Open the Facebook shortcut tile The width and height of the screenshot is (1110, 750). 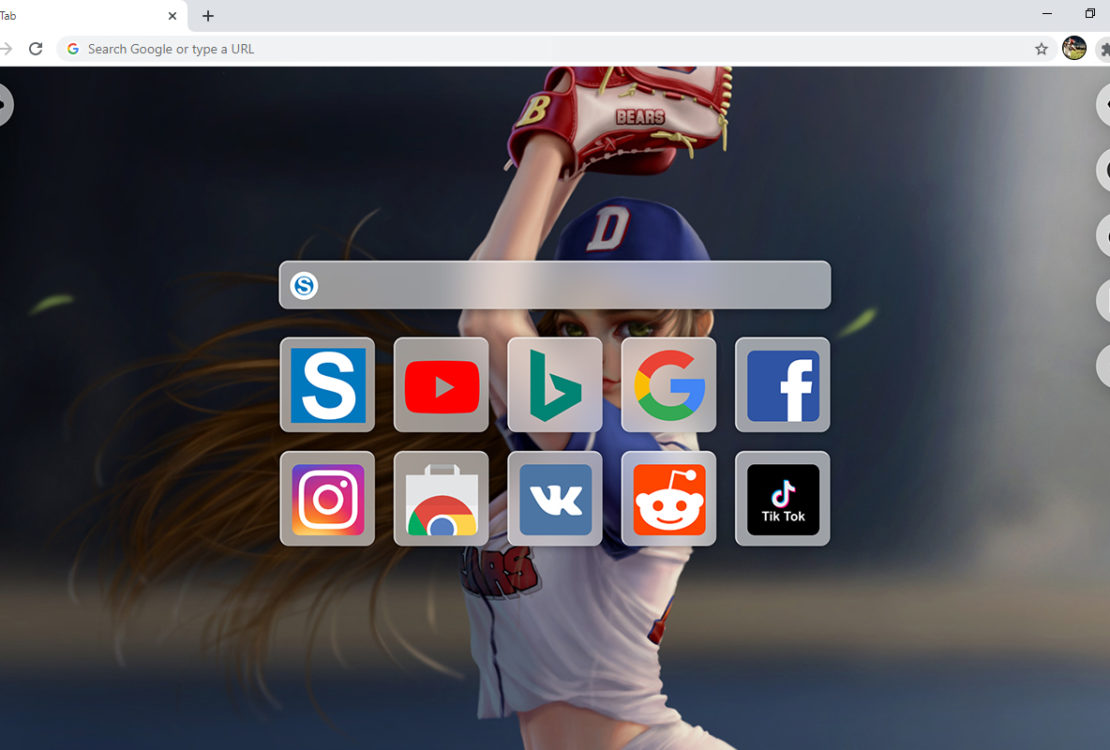783,385
